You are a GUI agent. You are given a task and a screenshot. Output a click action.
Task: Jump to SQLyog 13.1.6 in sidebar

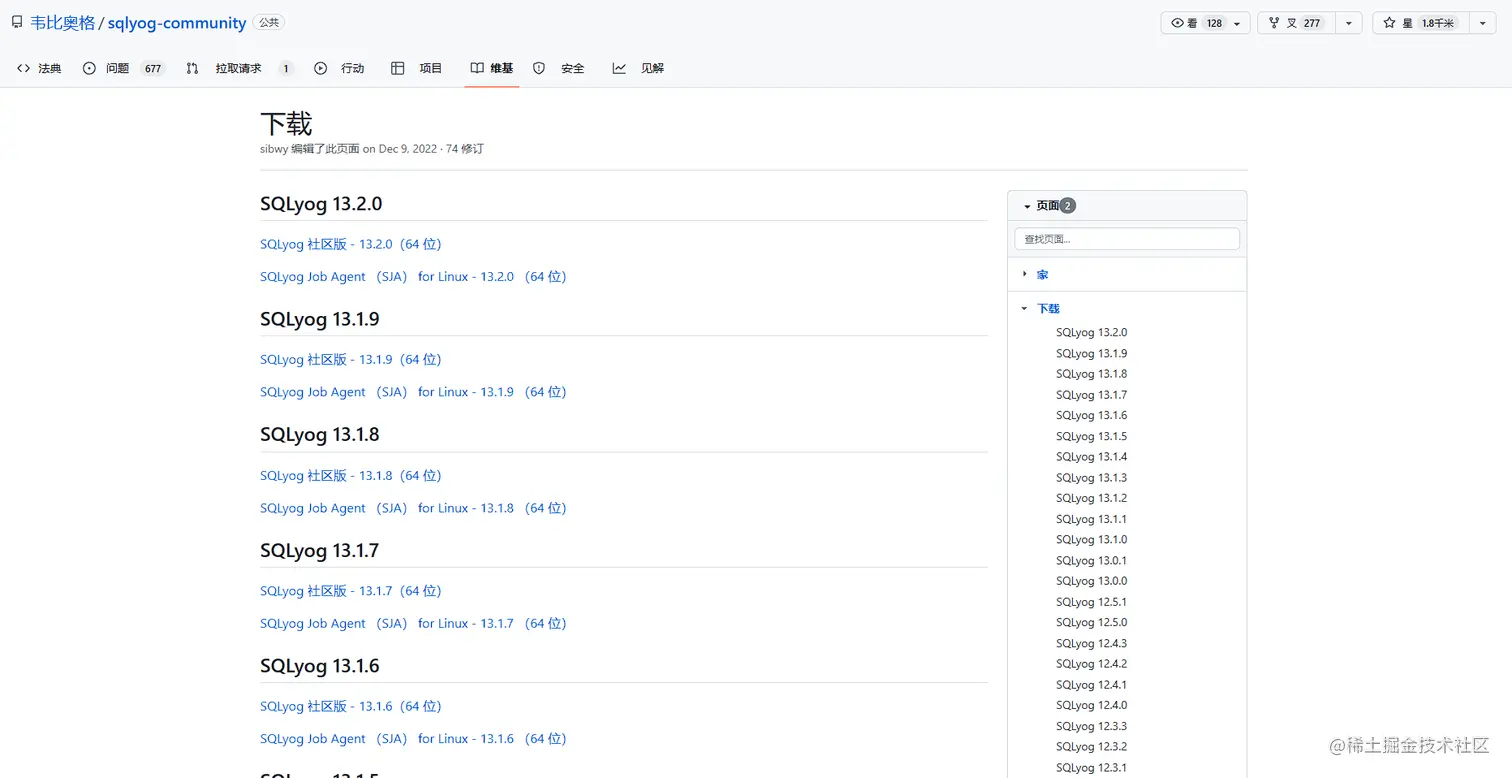(1091, 415)
